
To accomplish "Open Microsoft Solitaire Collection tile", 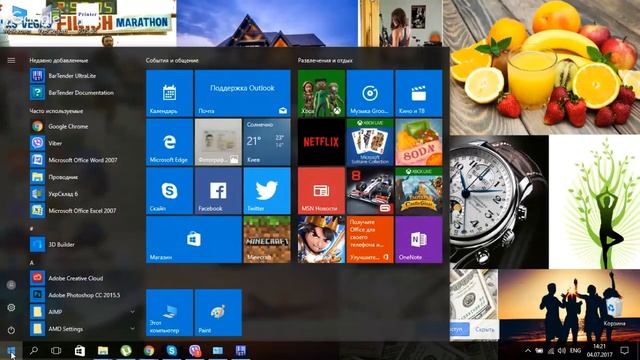I will pyautogui.click(x=370, y=142).
